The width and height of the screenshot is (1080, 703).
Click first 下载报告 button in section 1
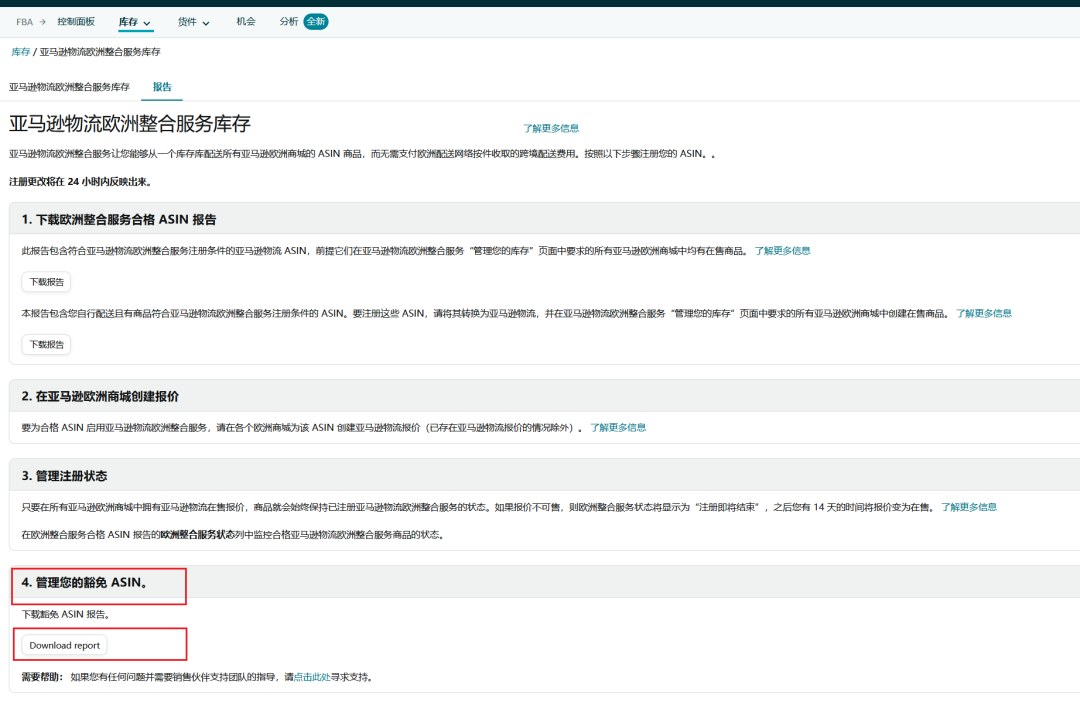[46, 282]
